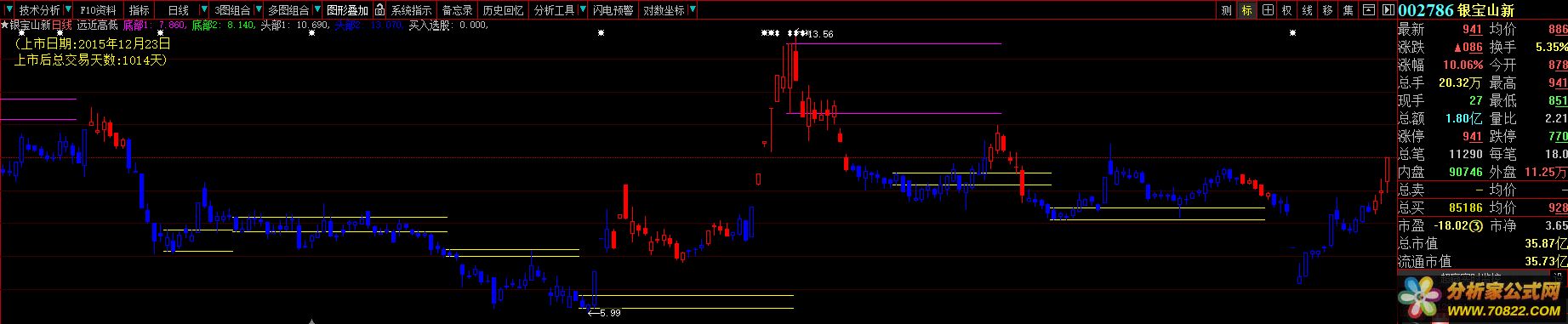Click the 移 move chart icon

[x=1328, y=10]
